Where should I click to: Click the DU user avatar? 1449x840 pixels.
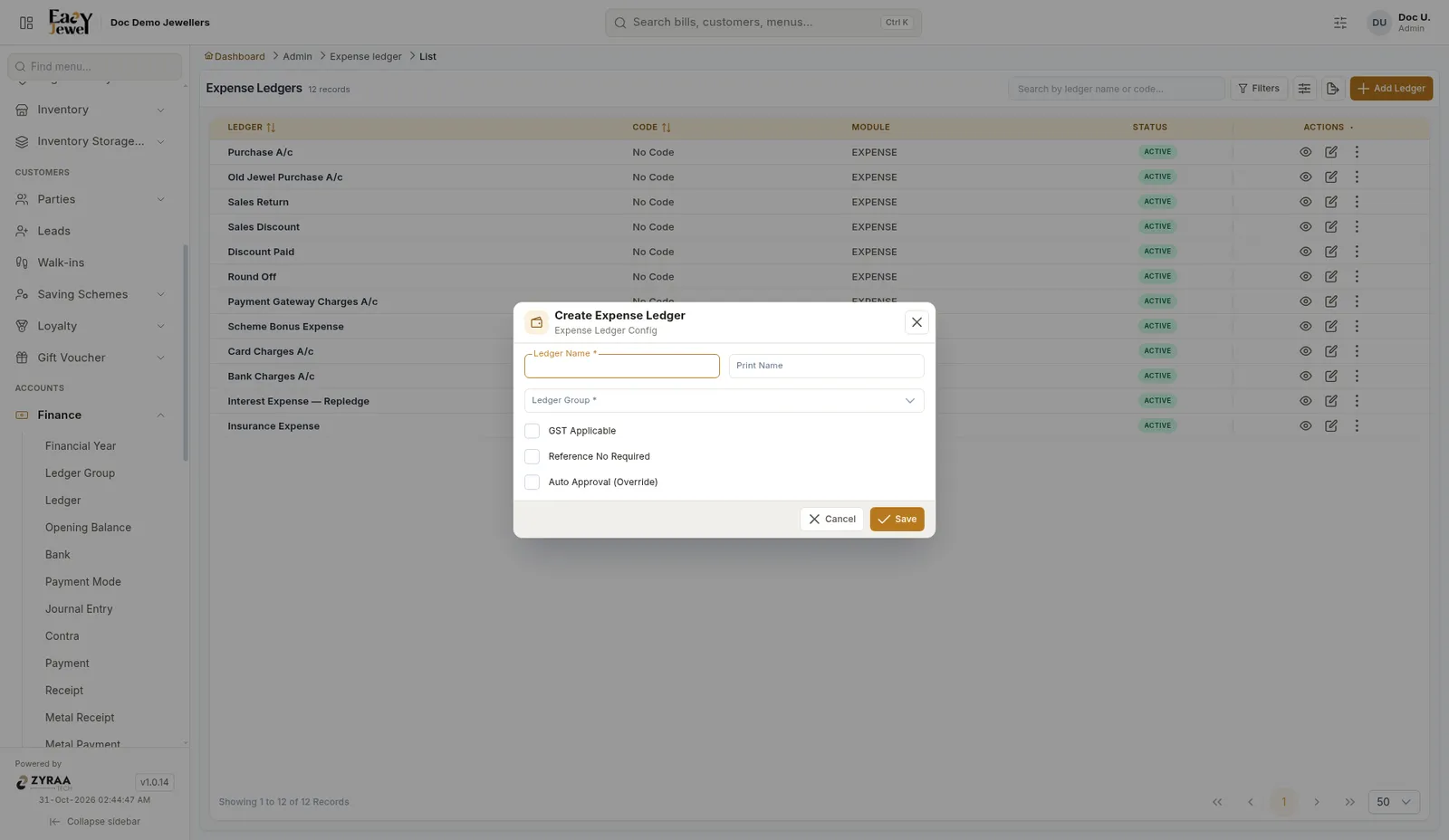[x=1379, y=23]
